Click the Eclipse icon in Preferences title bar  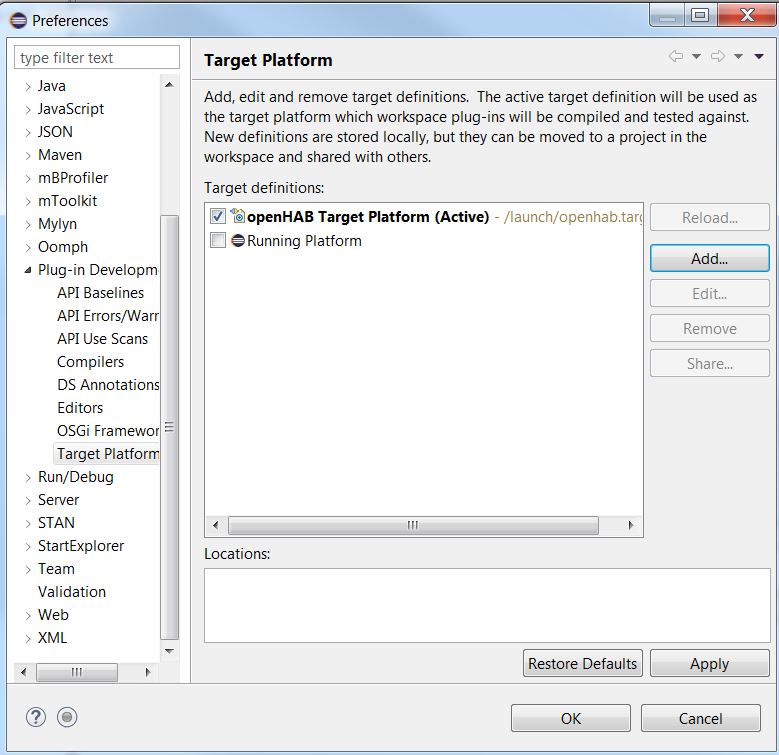click(x=18, y=20)
